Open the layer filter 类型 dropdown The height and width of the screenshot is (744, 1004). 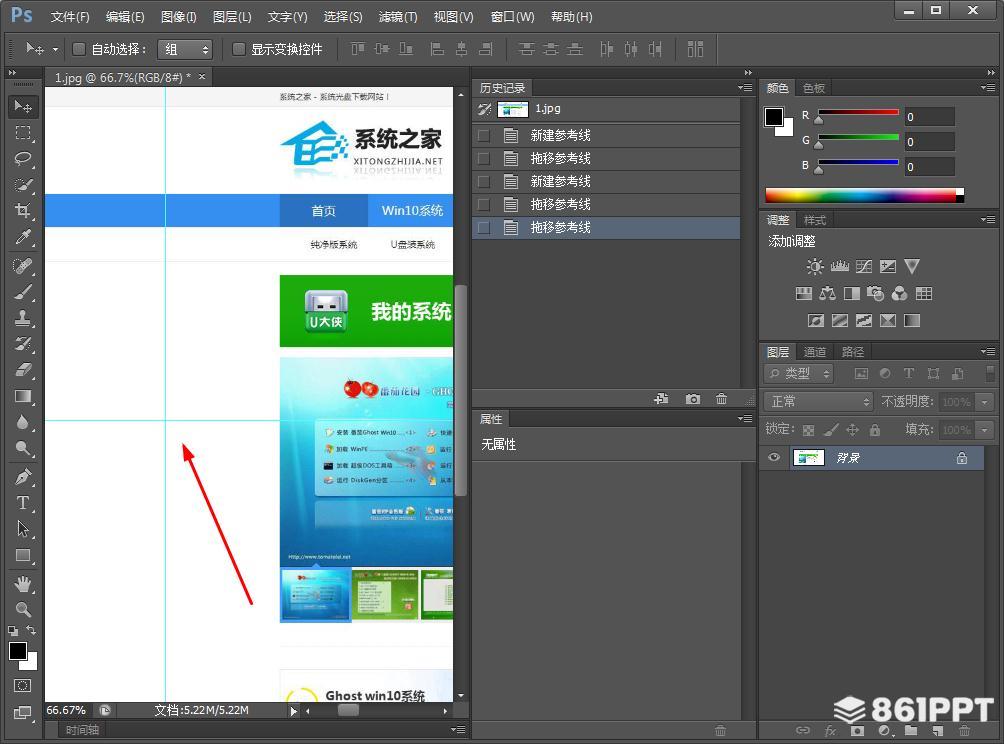[x=798, y=373]
